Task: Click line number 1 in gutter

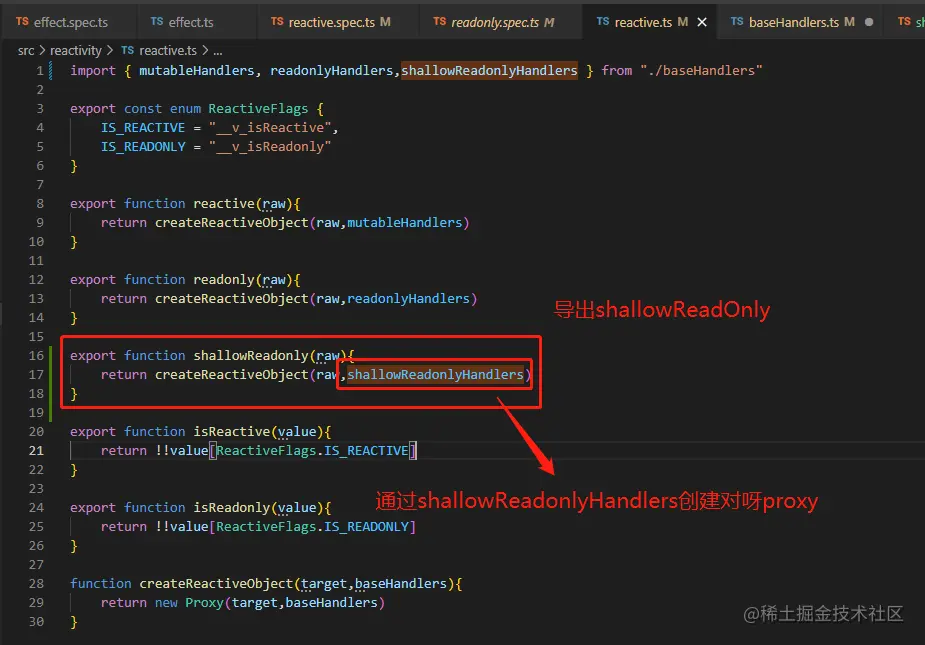Action: pos(40,71)
